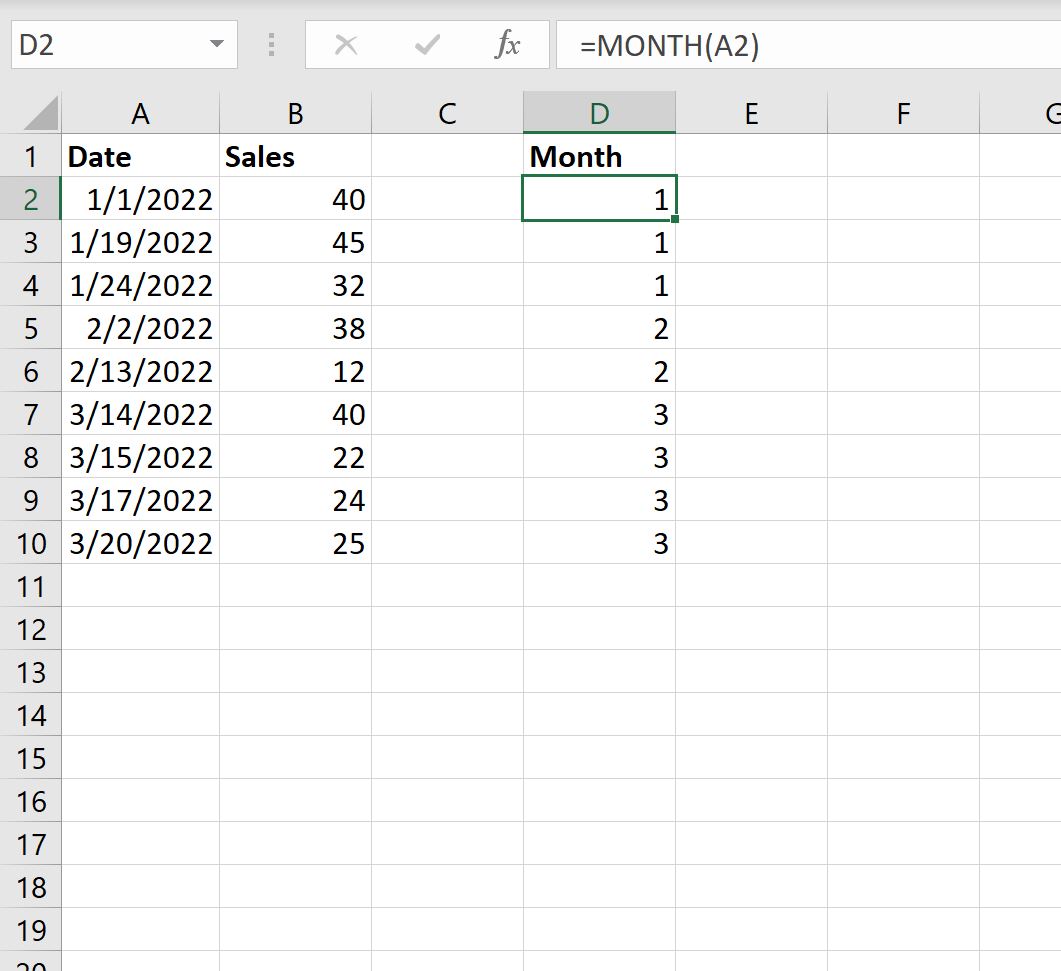Screen dimensions: 1061x971
Task: Click Month value in row 3
Action: pos(600,242)
